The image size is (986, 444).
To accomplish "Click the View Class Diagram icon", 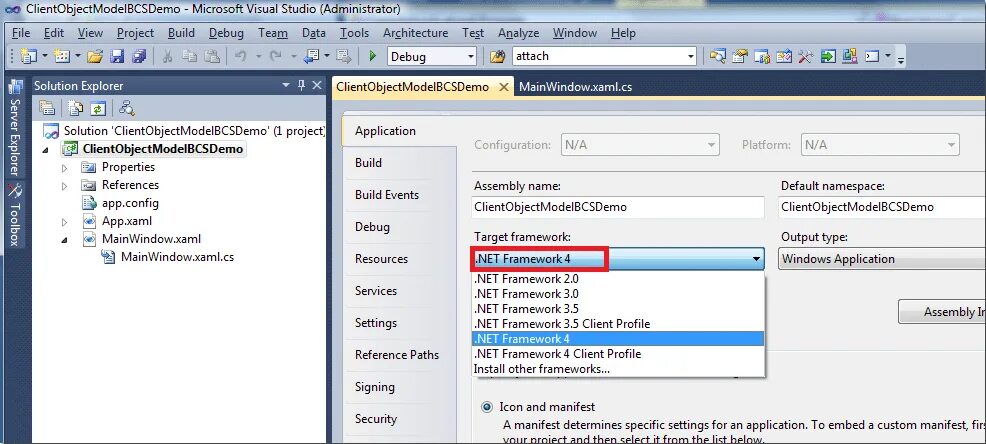I will point(126,108).
